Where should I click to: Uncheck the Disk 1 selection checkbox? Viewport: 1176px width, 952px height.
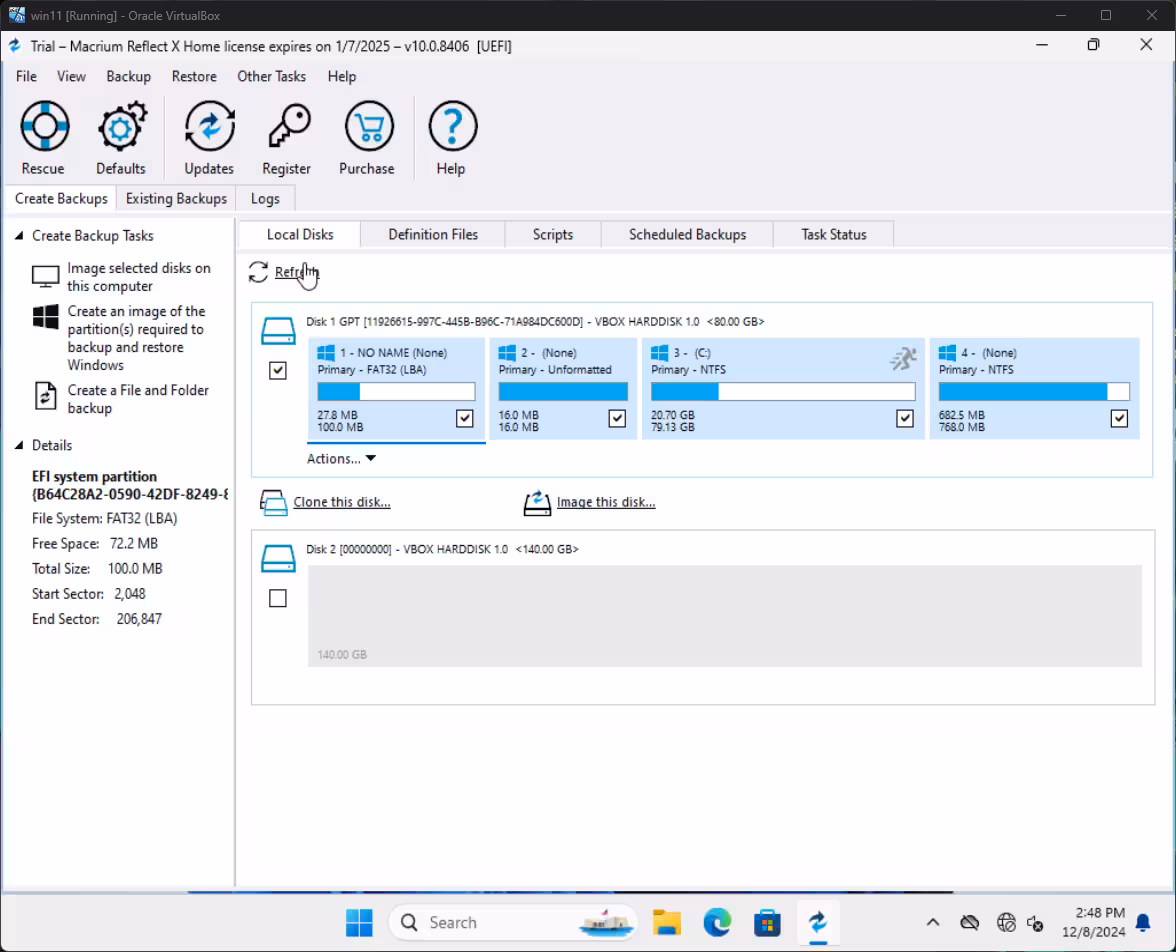[278, 370]
